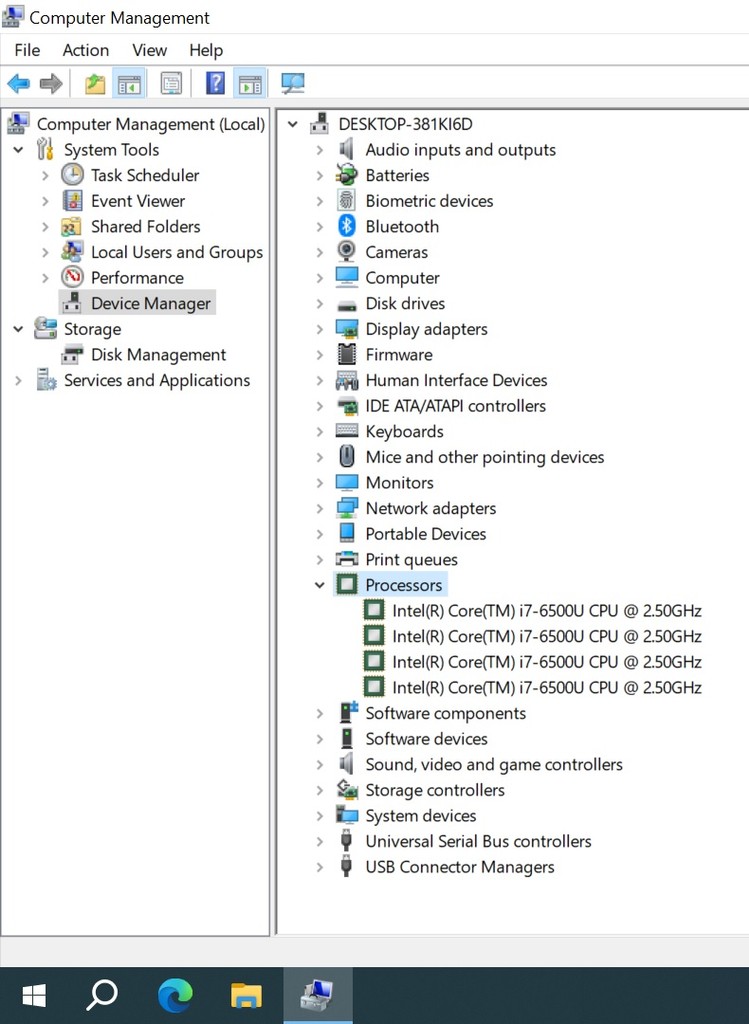
Task: Expand the Disk drives category
Action: coord(319,304)
